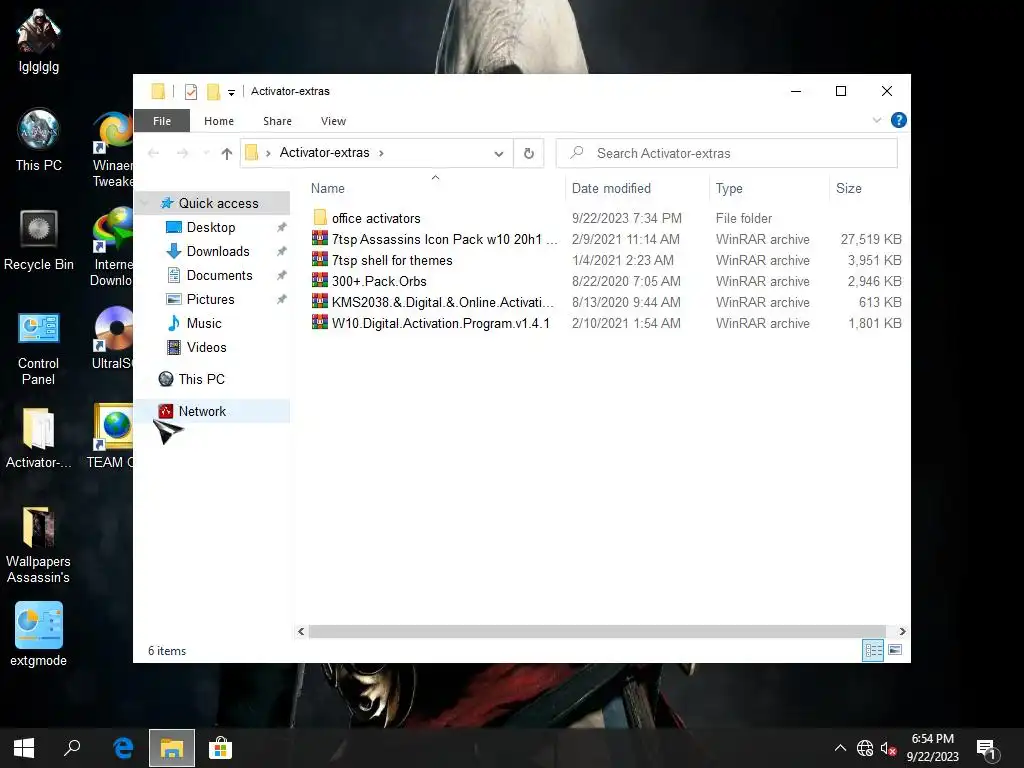Open Recent locations dropdown arrow
The image size is (1024, 768).
[206, 153]
